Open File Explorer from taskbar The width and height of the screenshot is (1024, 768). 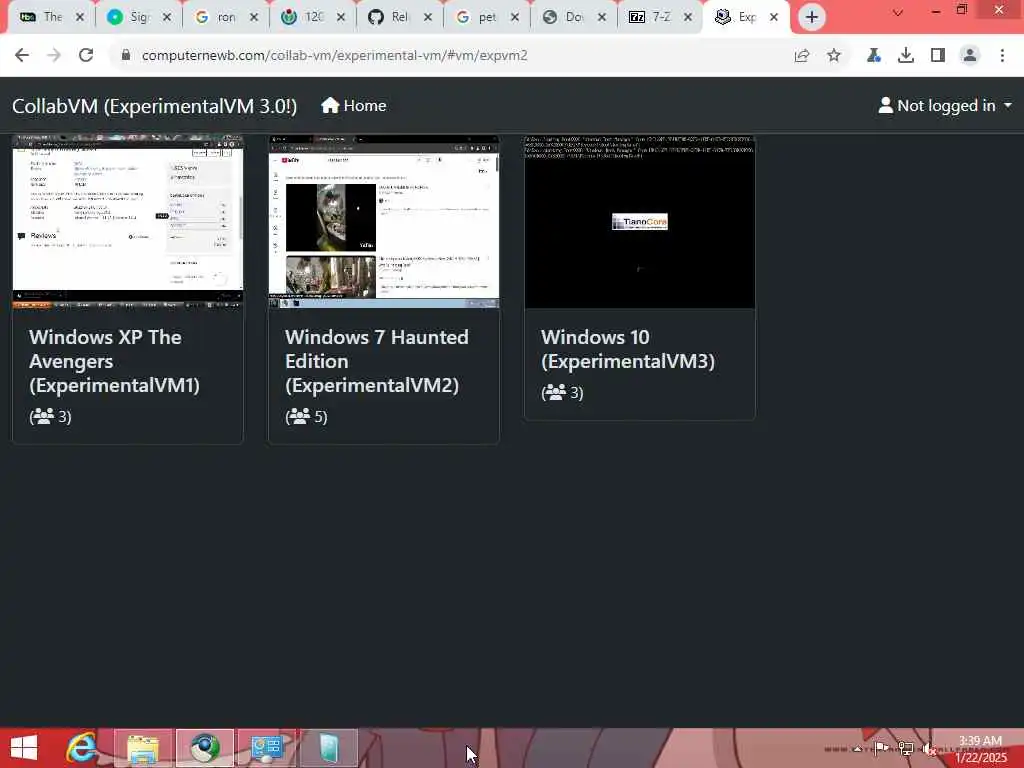point(143,748)
